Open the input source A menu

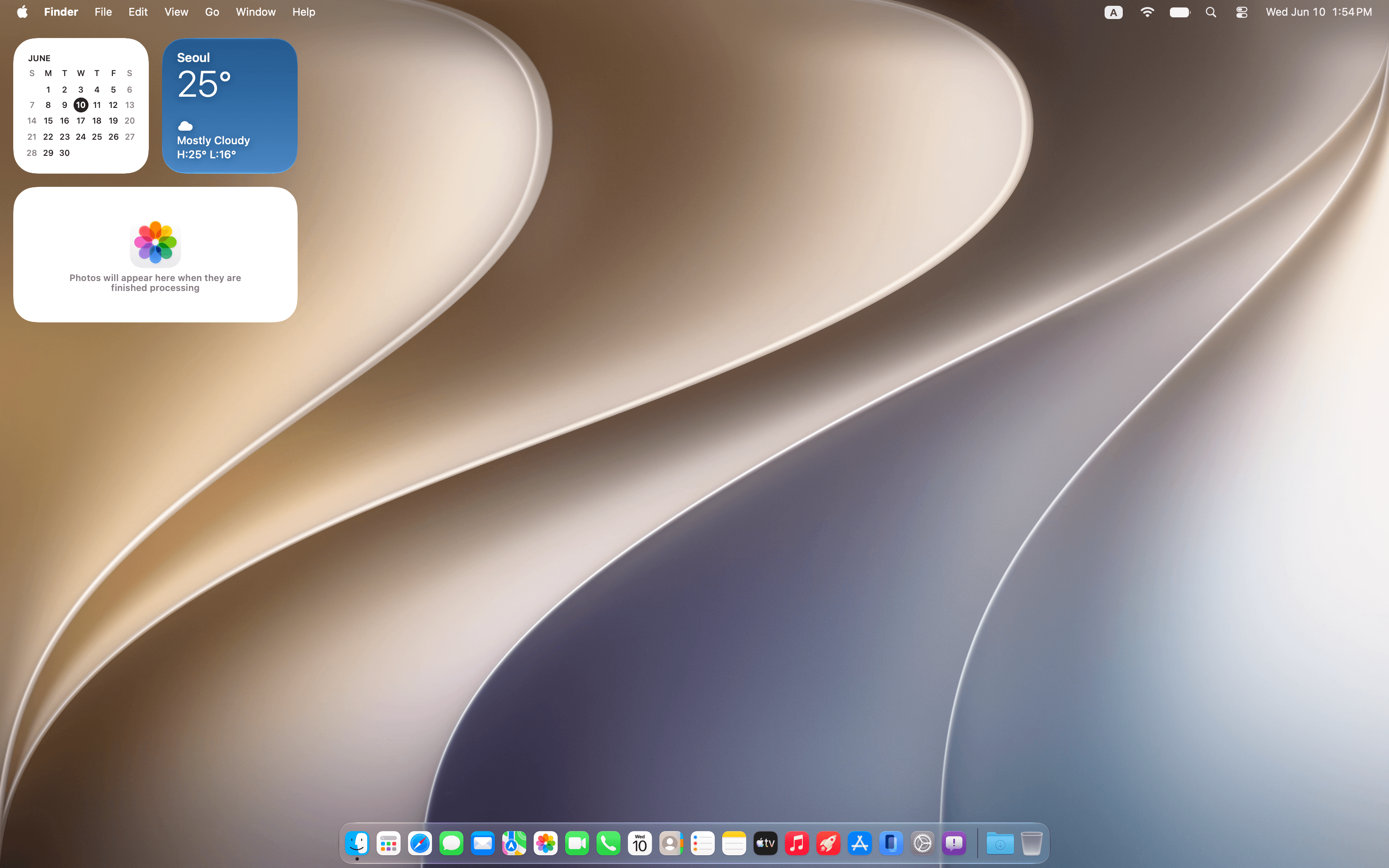[x=1114, y=12]
